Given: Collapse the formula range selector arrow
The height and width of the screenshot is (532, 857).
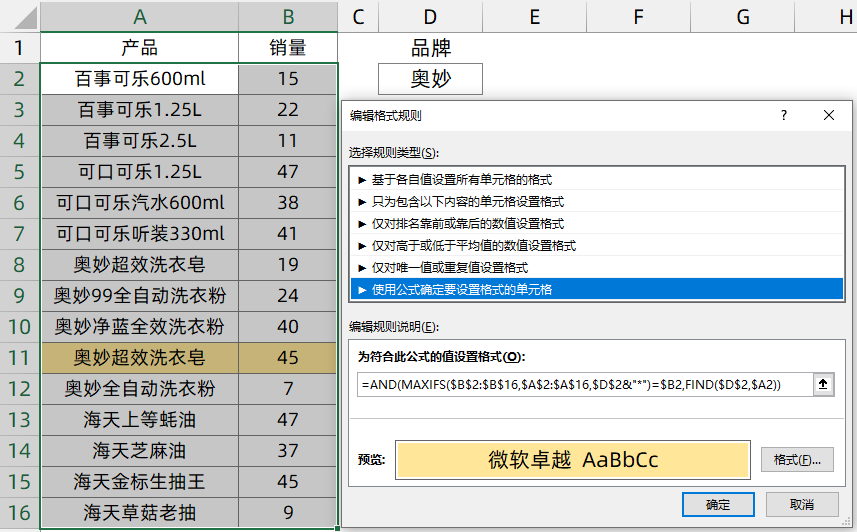Looking at the screenshot, I should pos(823,384).
